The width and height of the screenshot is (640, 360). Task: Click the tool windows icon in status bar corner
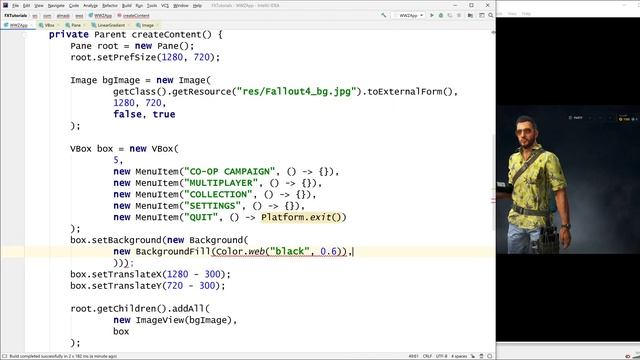point(4,356)
